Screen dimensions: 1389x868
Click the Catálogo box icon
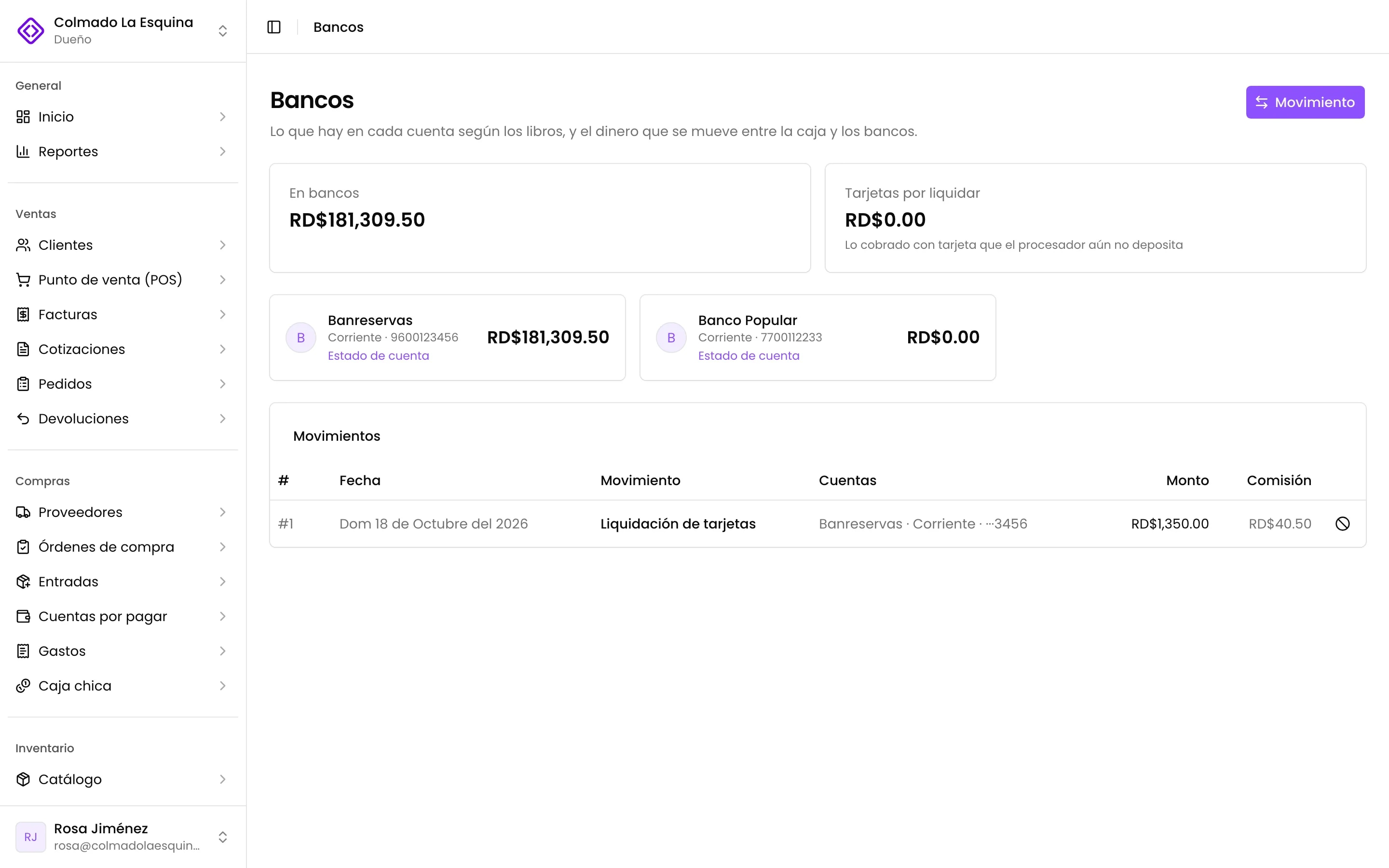click(23, 779)
